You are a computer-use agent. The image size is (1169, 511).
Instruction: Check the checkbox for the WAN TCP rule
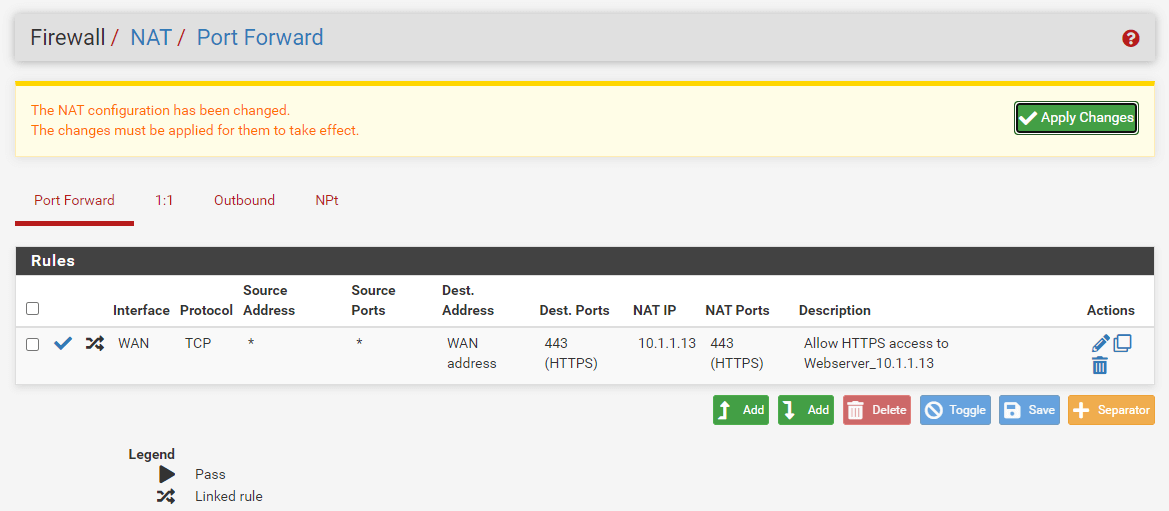pos(33,345)
